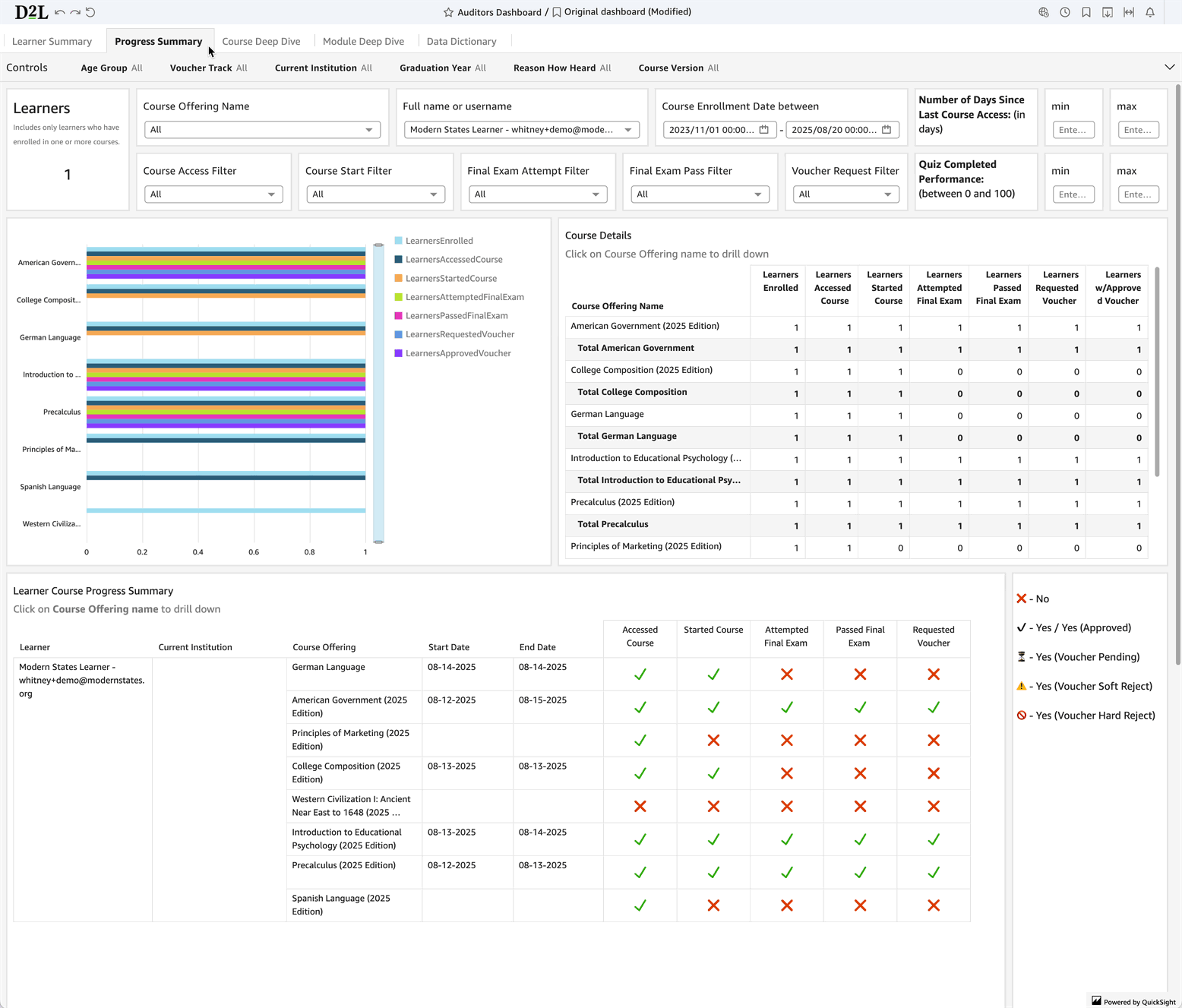This screenshot has height=1008, width=1182.
Task: Star the Auditors Dashboard as favorite
Action: pyautogui.click(x=448, y=12)
